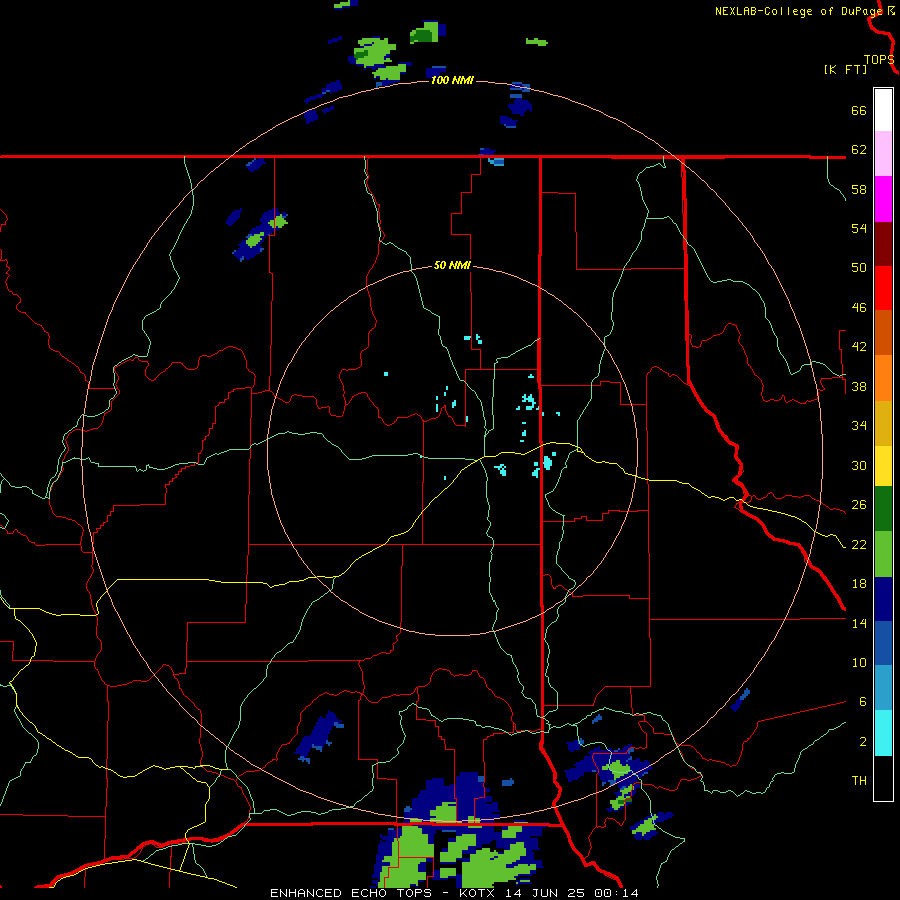Select the light blue 14 kft legend swatch

(x=883, y=688)
